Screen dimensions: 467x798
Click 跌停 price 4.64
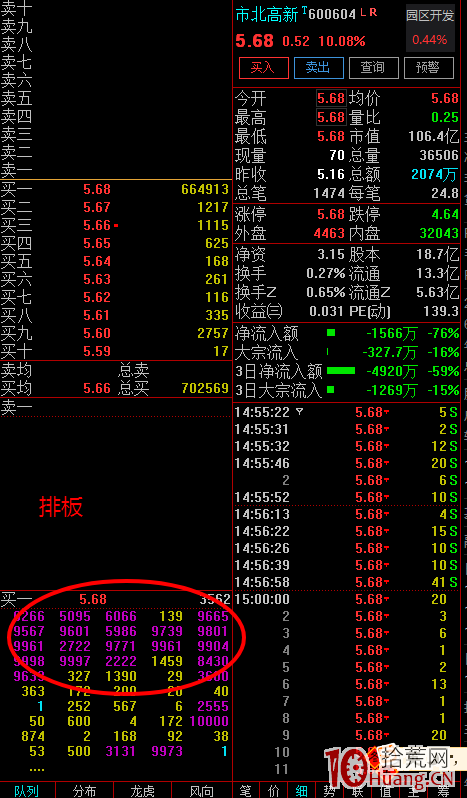(445, 214)
